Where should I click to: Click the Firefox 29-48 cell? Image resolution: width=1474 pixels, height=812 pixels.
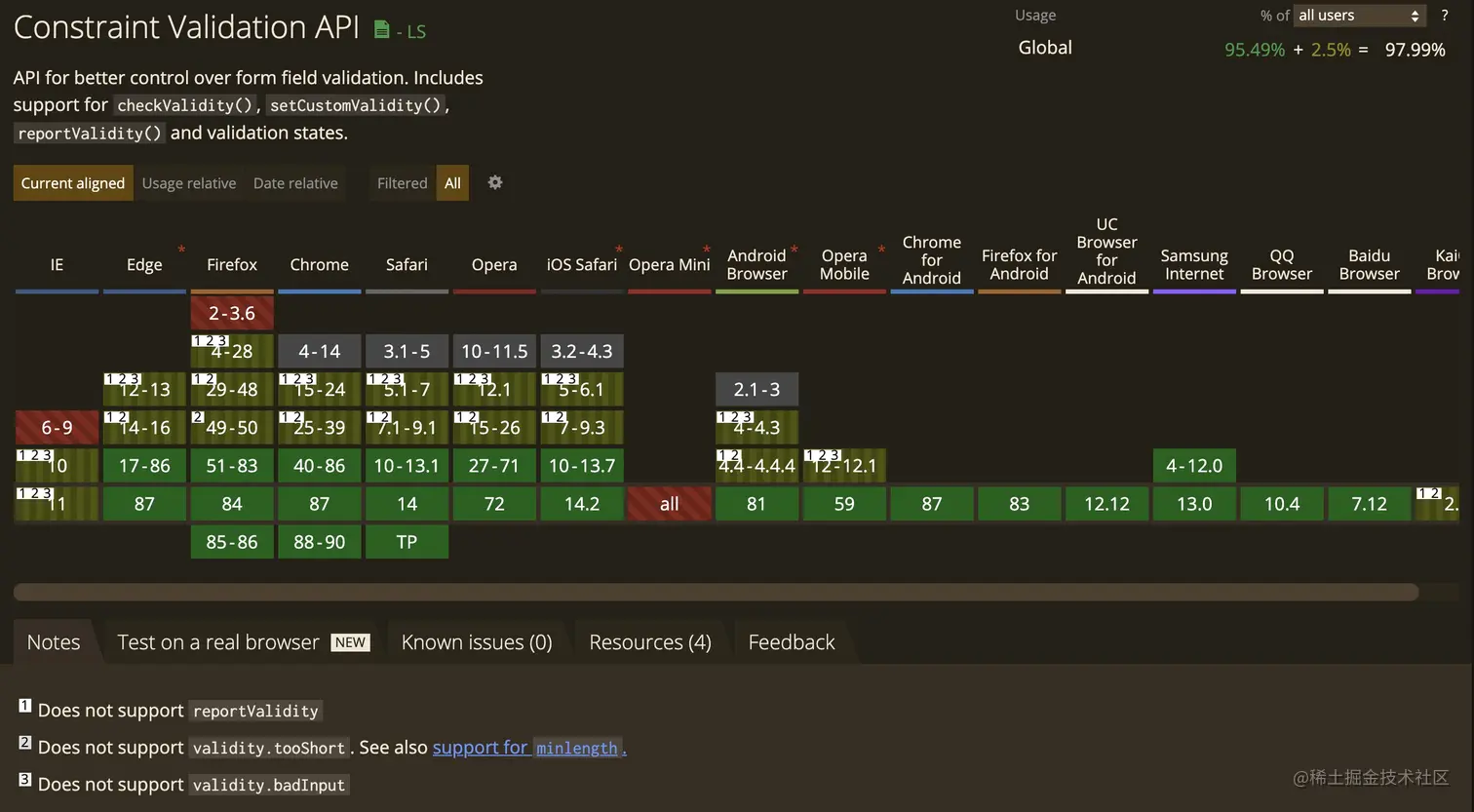click(232, 389)
